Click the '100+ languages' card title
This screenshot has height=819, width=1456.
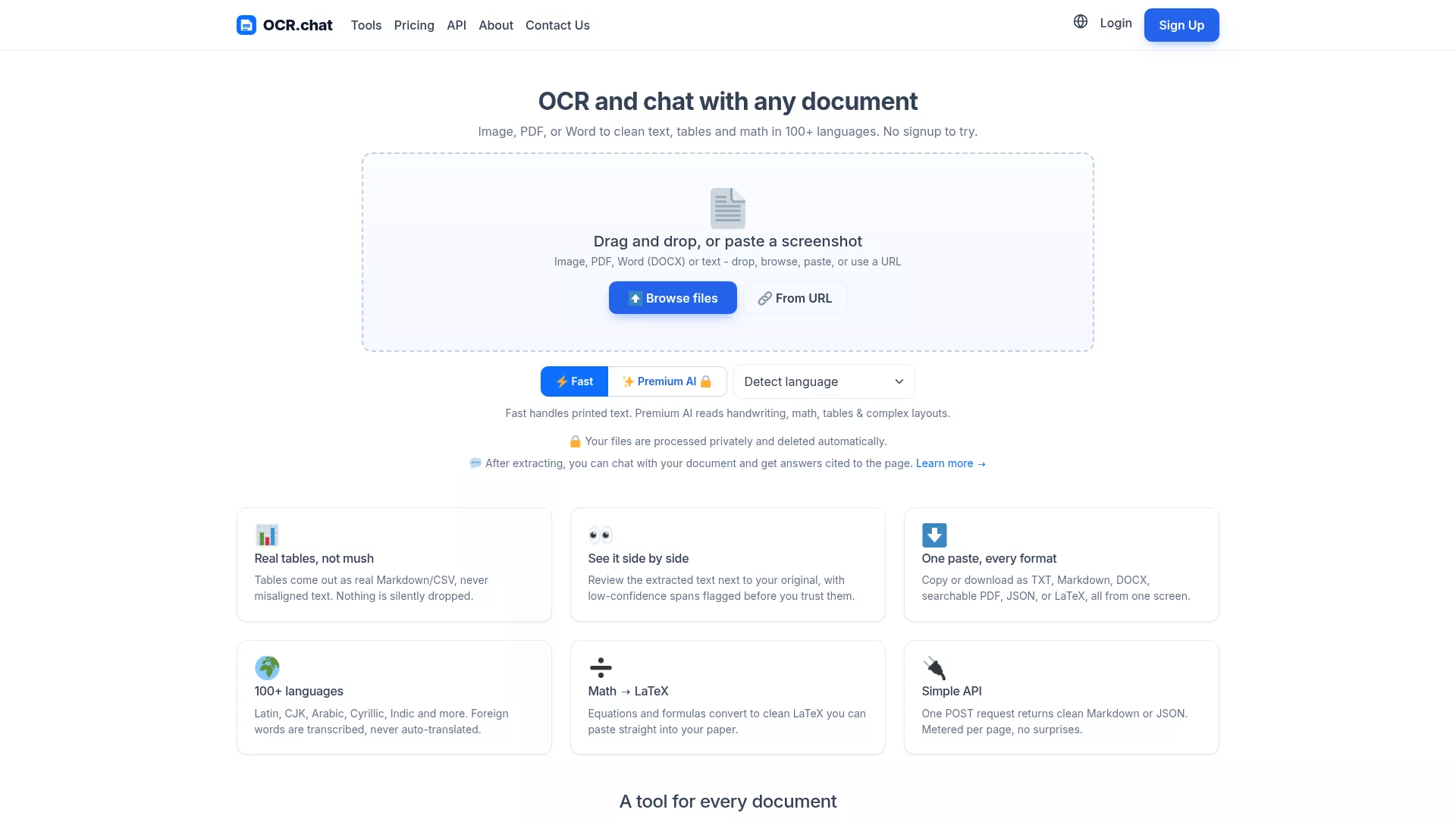(x=299, y=691)
